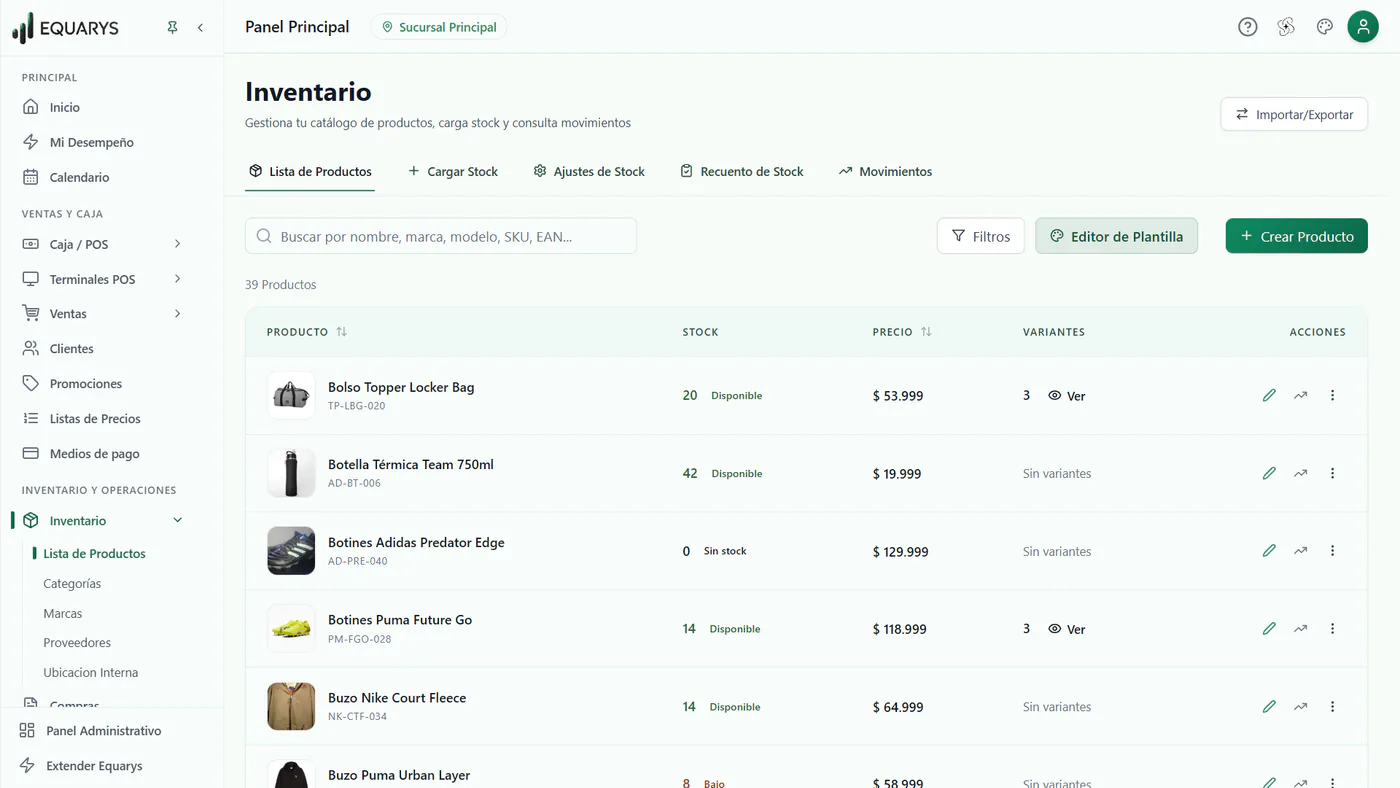Open the Filtros filter options

(x=981, y=236)
